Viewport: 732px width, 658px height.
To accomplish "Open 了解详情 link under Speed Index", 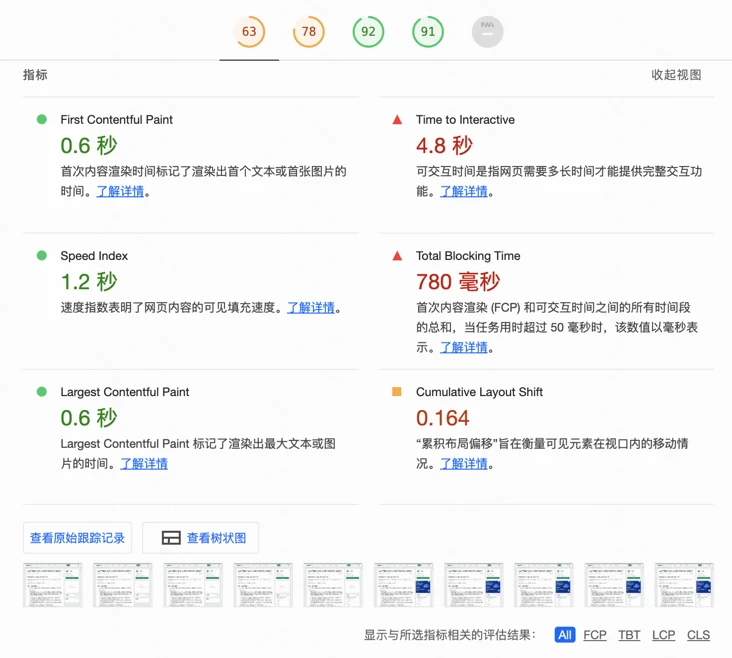I will point(311,308).
